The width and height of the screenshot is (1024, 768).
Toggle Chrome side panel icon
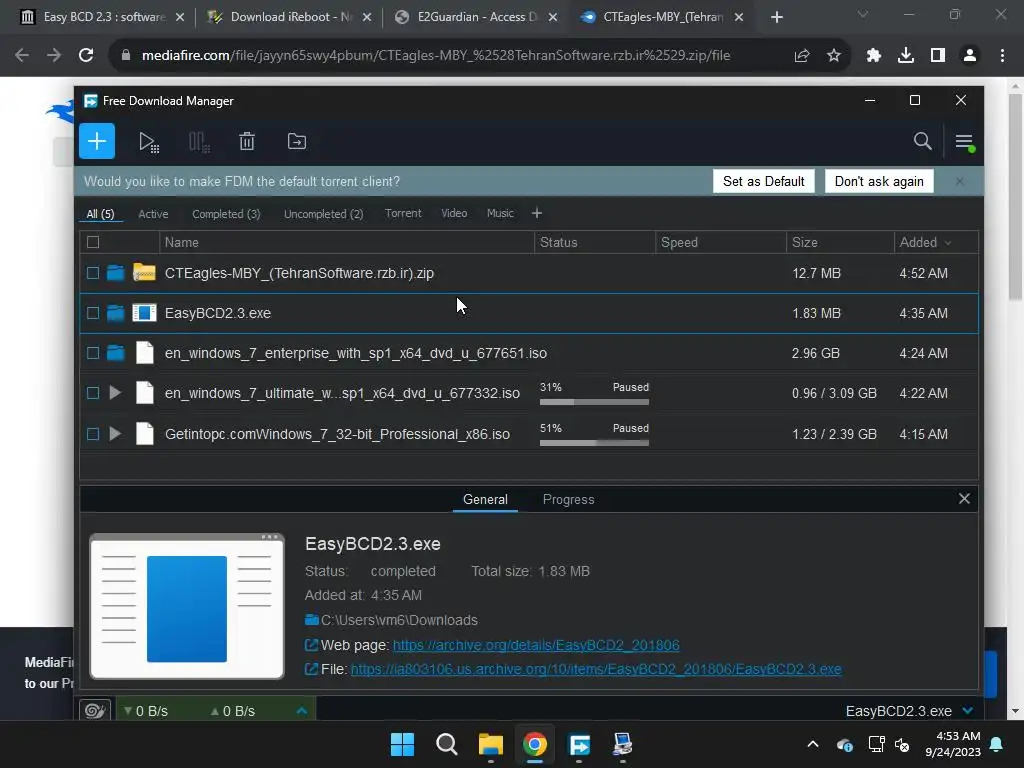pos(937,56)
